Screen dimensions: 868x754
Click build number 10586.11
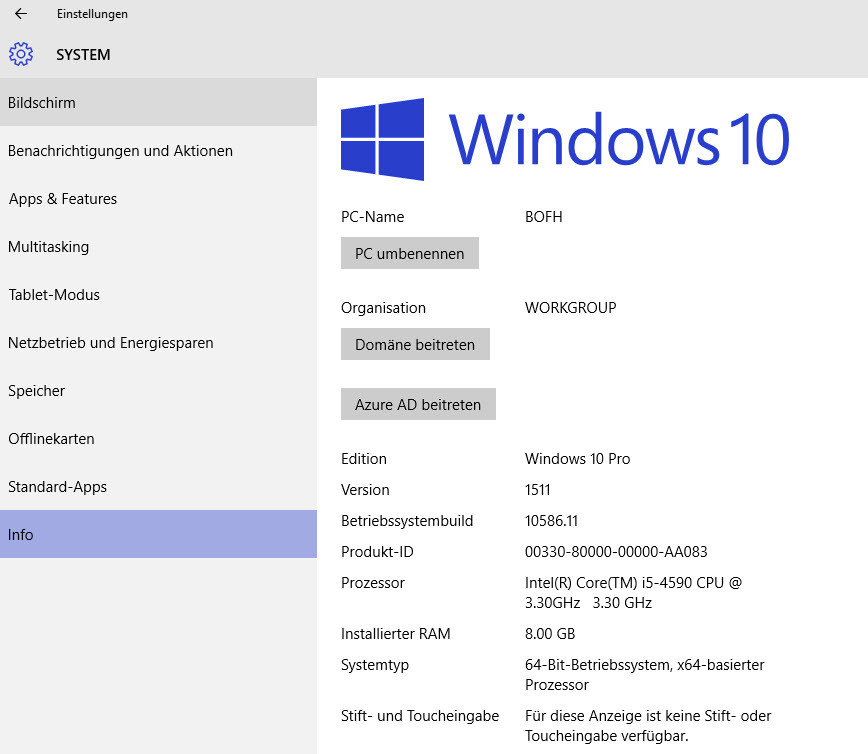coord(551,520)
